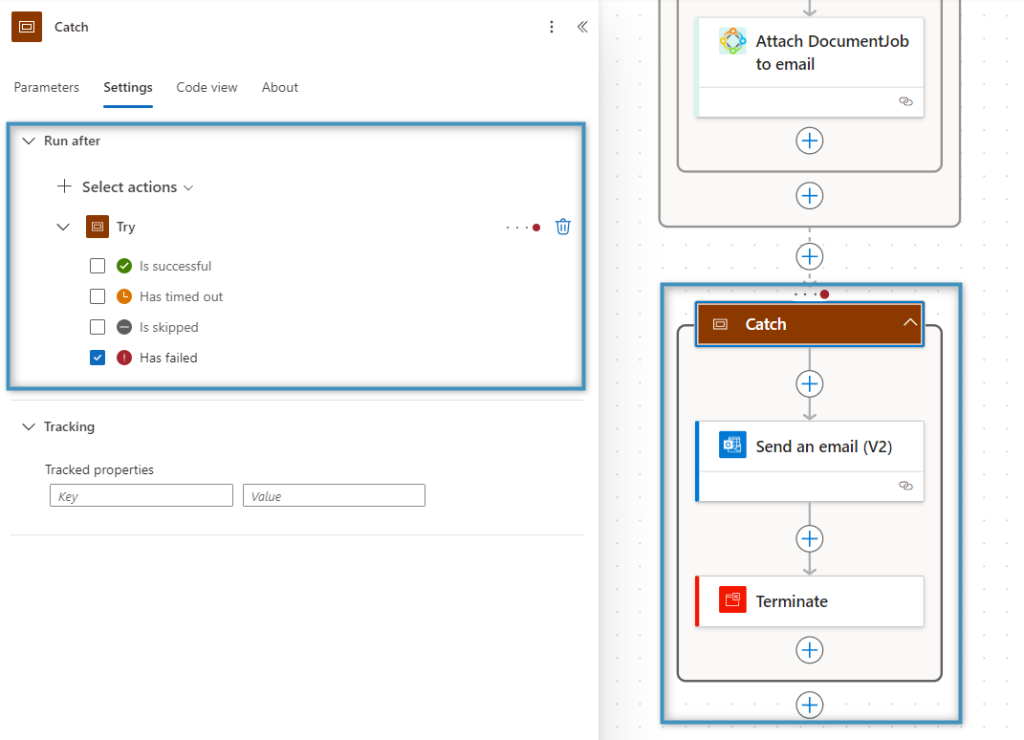Add action between Send an email and Terminate
The image size is (1024, 740).
click(809, 539)
